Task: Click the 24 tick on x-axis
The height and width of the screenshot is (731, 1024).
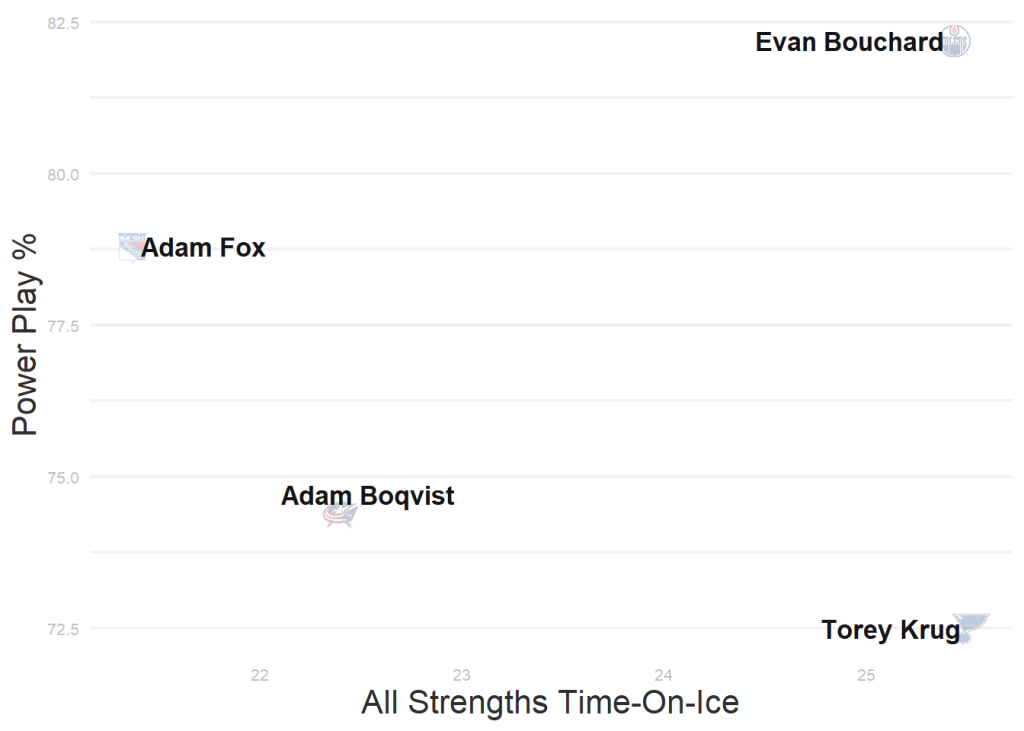Action: point(663,676)
